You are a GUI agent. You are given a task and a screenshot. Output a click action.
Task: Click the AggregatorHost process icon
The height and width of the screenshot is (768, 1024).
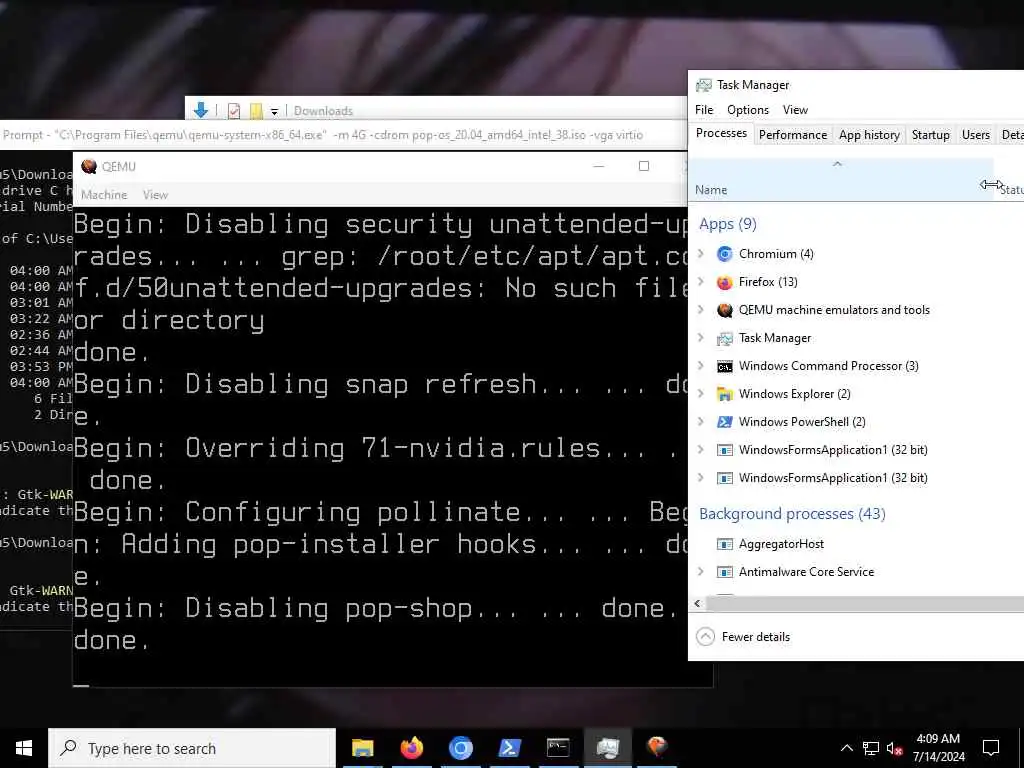(x=724, y=544)
